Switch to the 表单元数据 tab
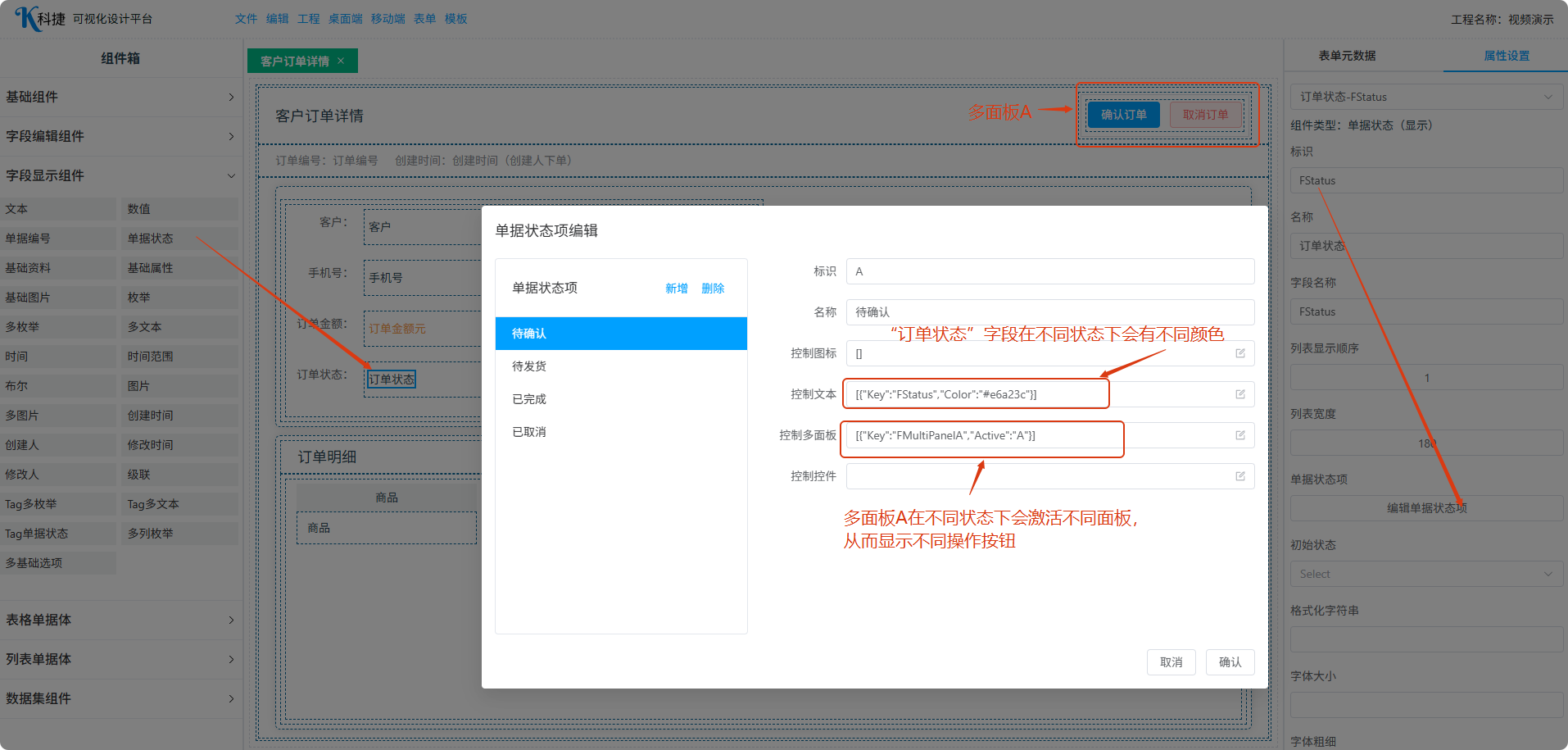 [x=1347, y=56]
